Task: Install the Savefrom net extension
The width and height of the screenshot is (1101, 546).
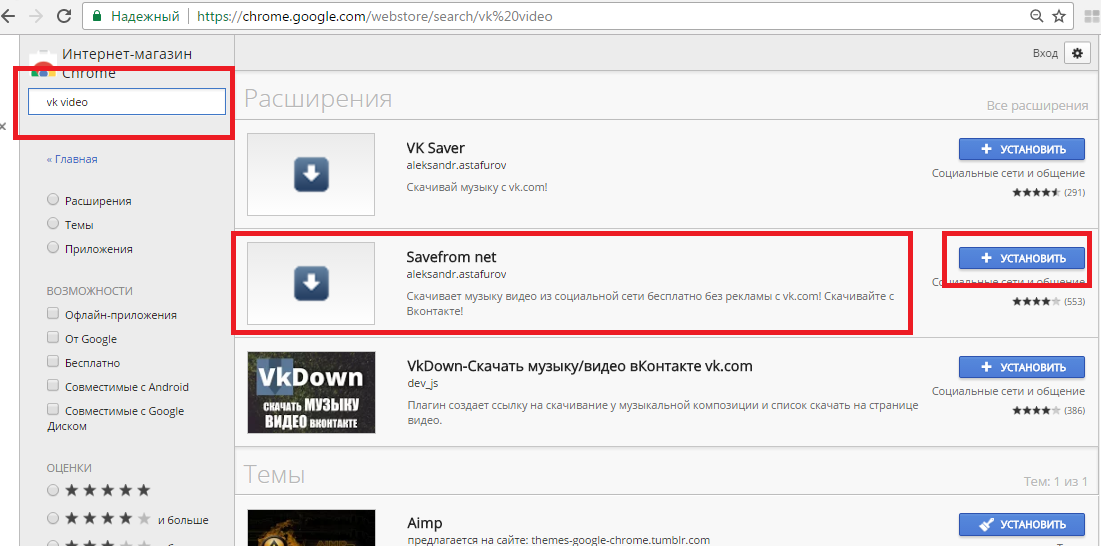Action: (x=1022, y=258)
